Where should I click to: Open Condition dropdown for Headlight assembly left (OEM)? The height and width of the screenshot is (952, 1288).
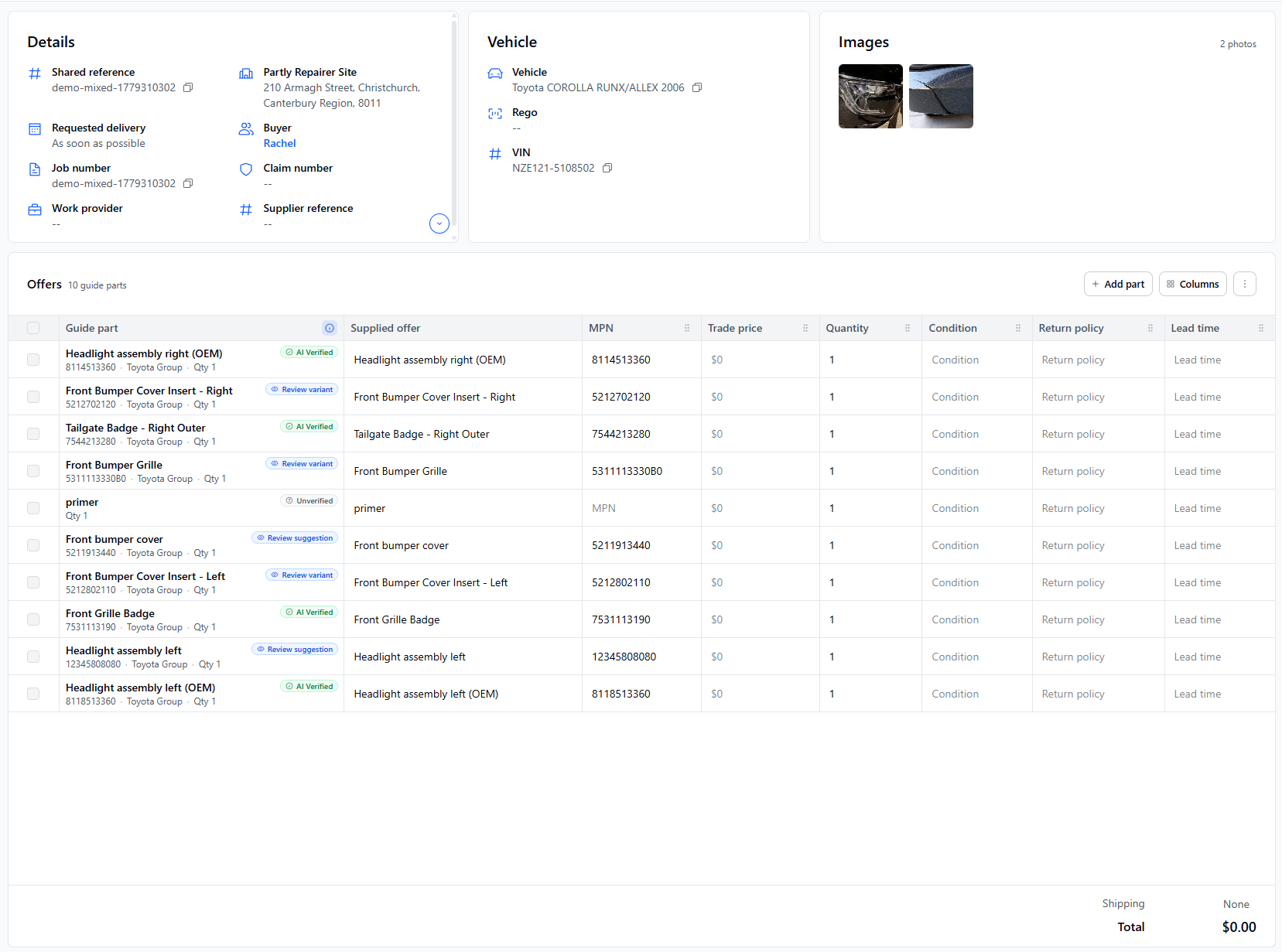[x=977, y=693]
